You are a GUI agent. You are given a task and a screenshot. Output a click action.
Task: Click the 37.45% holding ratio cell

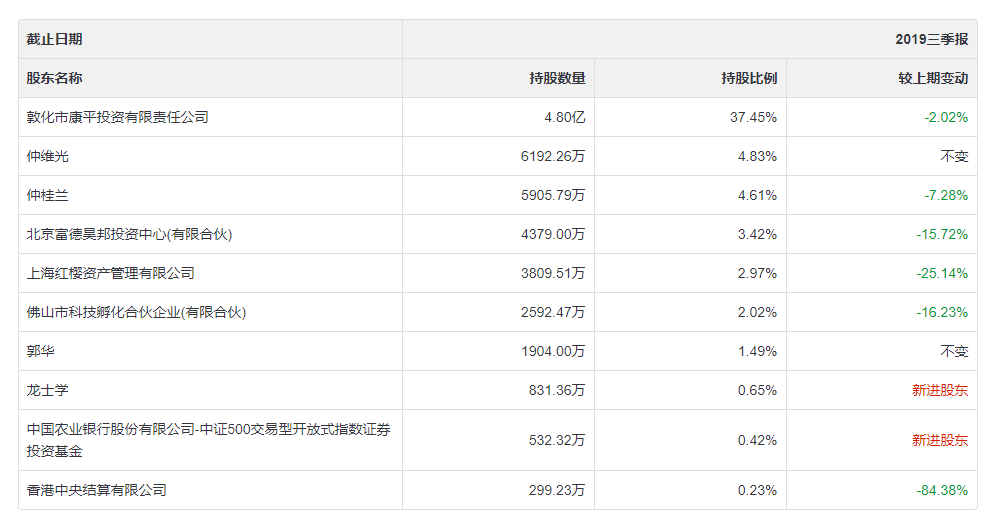click(753, 117)
